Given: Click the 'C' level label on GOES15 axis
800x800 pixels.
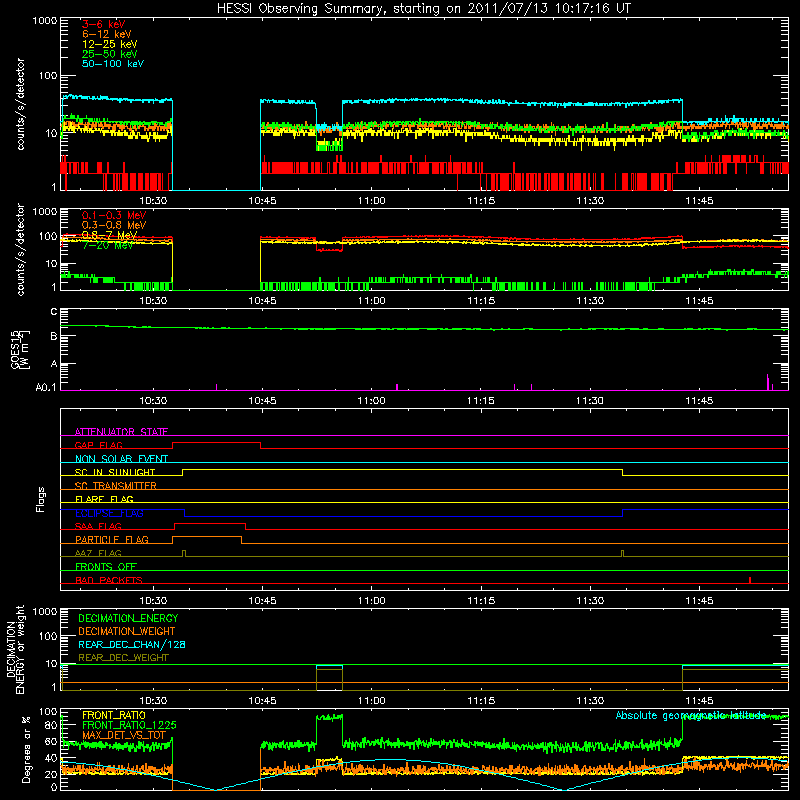Looking at the screenshot, I should pyautogui.click(x=54, y=312).
